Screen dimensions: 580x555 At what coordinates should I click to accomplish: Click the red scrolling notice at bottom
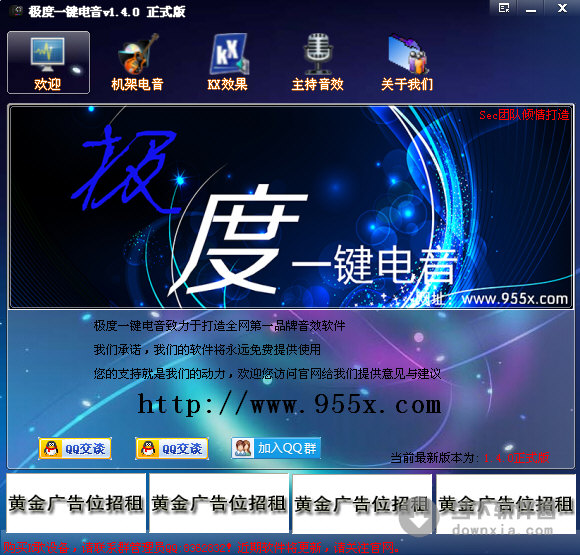[202, 547]
